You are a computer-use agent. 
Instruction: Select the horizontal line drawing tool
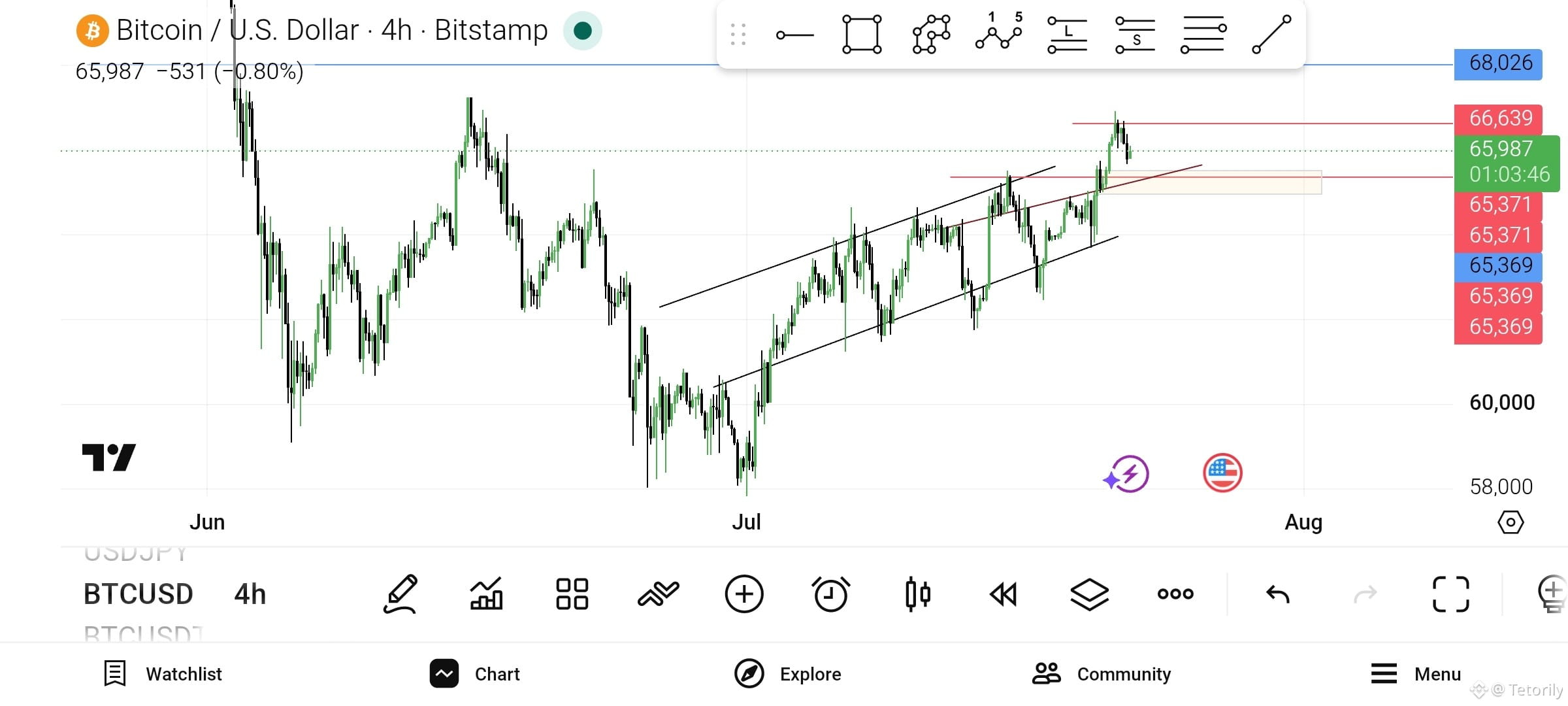[794, 35]
